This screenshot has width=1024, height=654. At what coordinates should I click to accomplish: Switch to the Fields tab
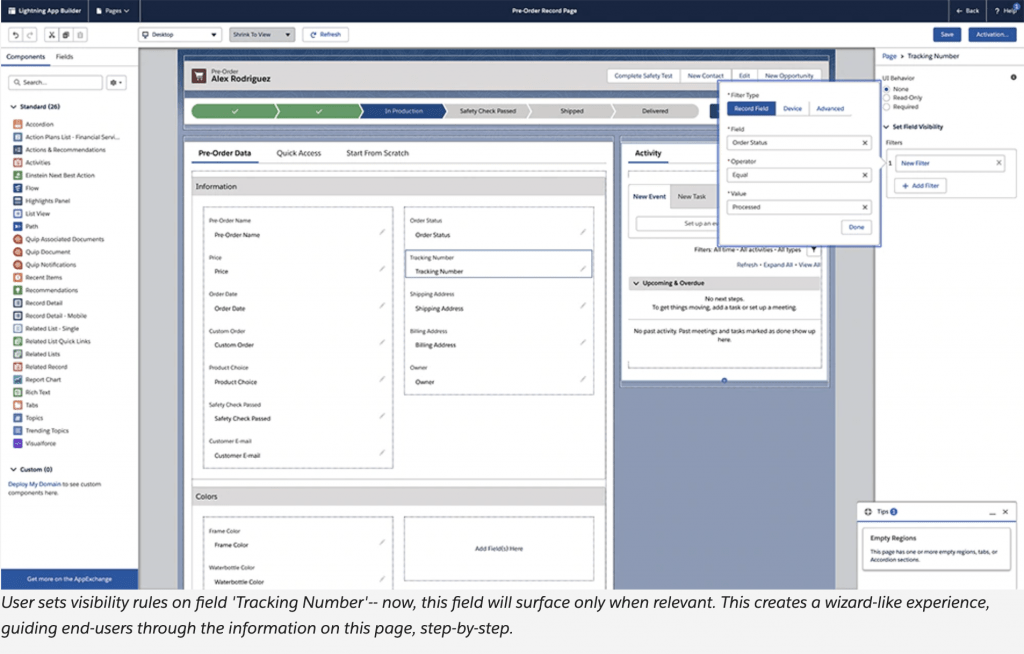[x=64, y=57]
